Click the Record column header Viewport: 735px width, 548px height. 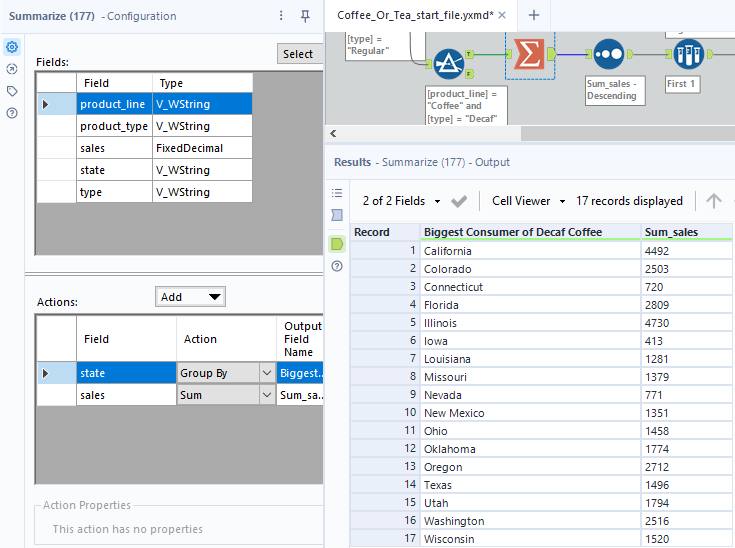click(384, 232)
